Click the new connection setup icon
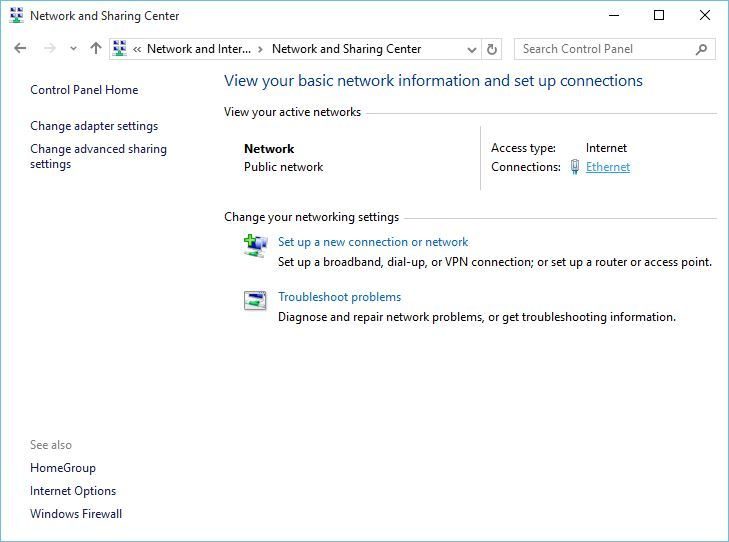This screenshot has width=729, height=542. coord(255,246)
